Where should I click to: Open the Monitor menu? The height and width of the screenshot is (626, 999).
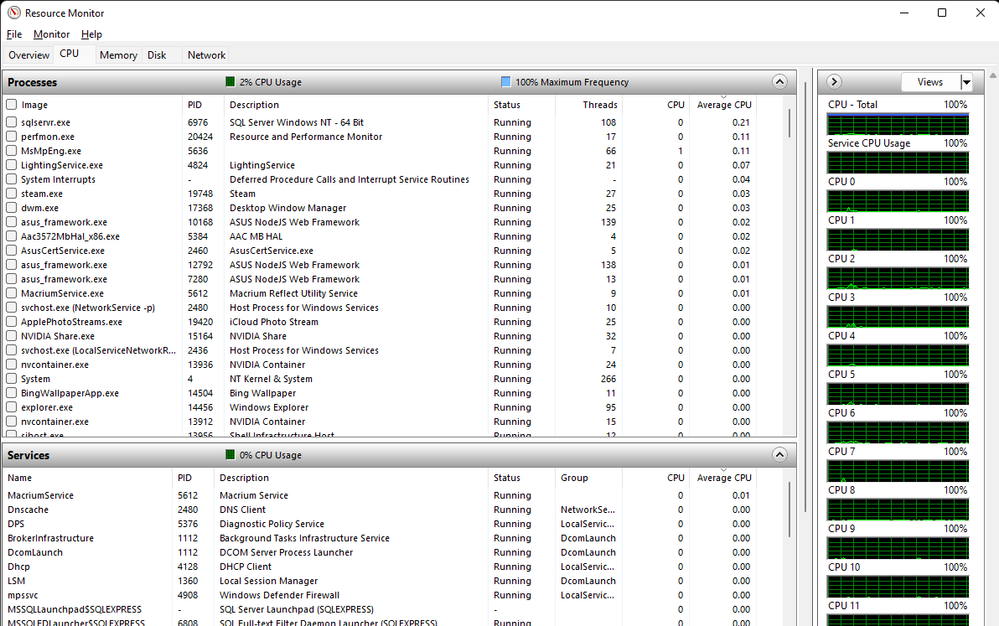pos(51,34)
